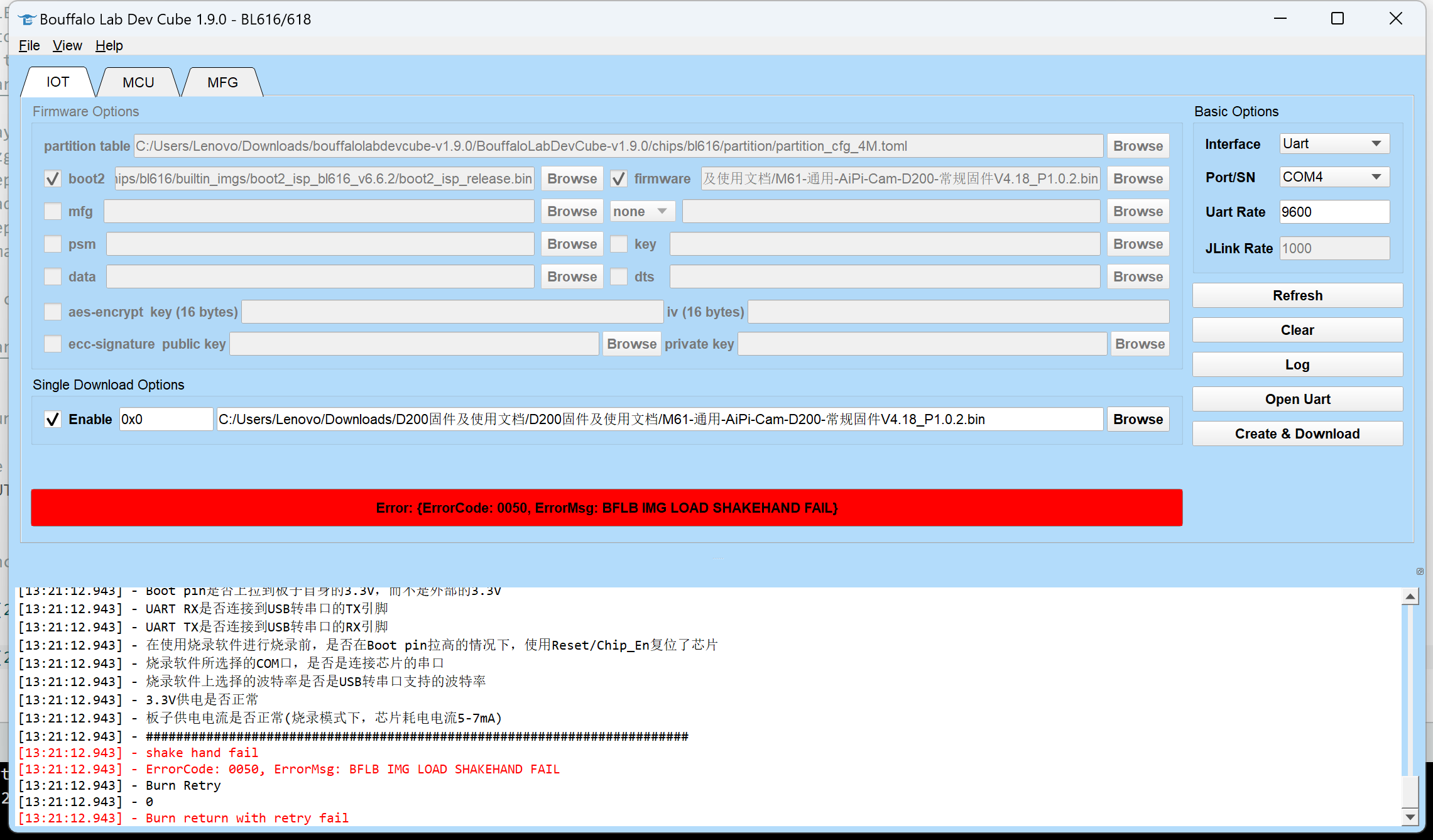Click Browse right of the none dropdown
This screenshot has height=840, width=1433.
[x=1138, y=212]
